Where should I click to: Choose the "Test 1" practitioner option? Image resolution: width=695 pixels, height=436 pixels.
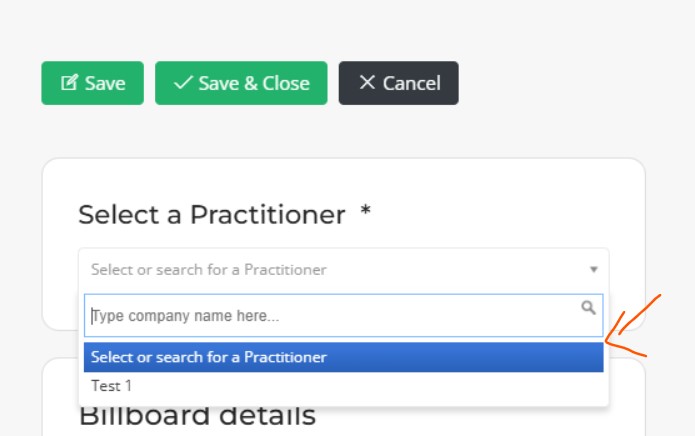tap(111, 386)
